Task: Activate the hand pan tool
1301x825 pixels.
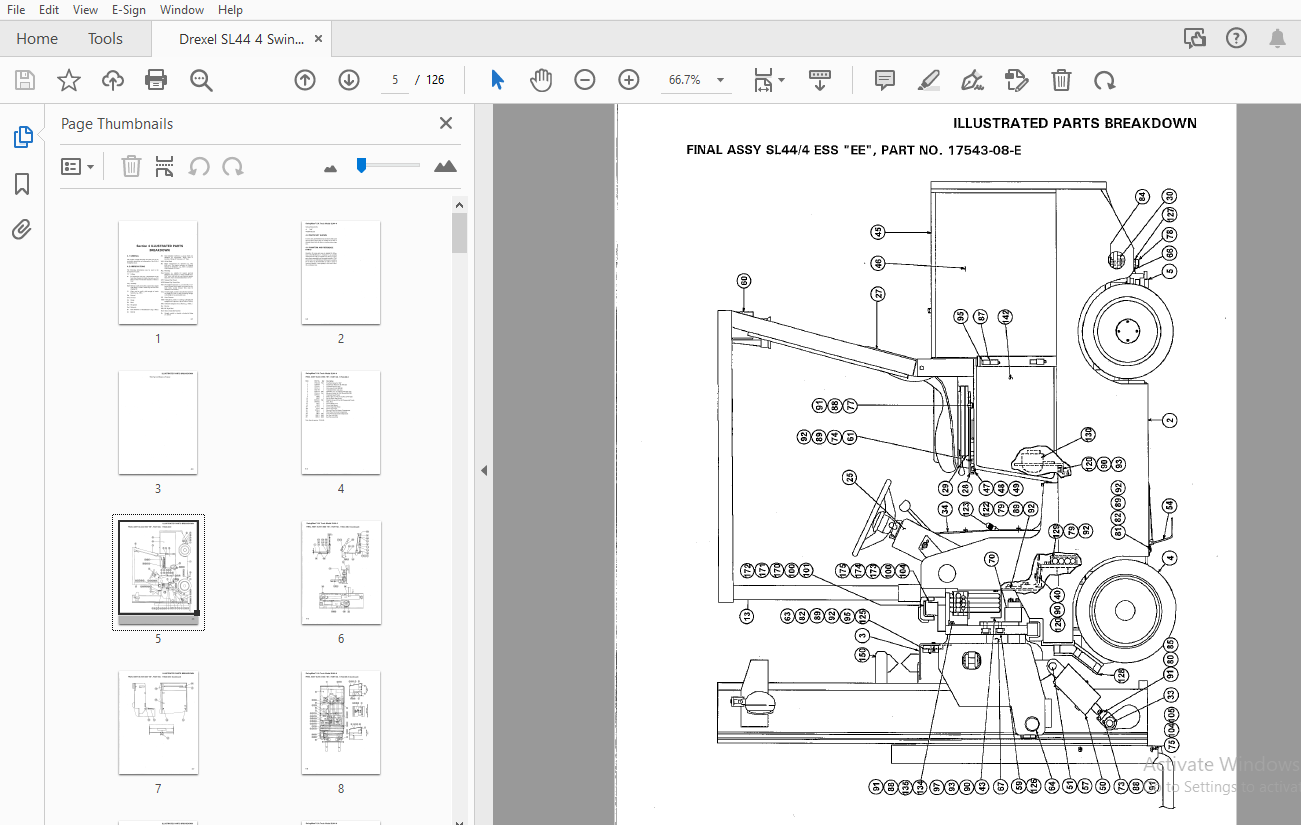Action: point(541,80)
